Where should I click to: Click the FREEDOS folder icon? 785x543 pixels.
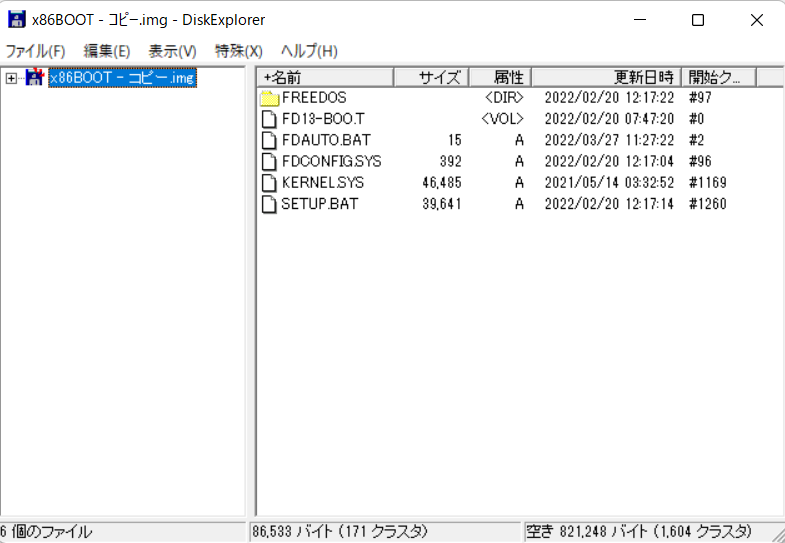point(269,98)
